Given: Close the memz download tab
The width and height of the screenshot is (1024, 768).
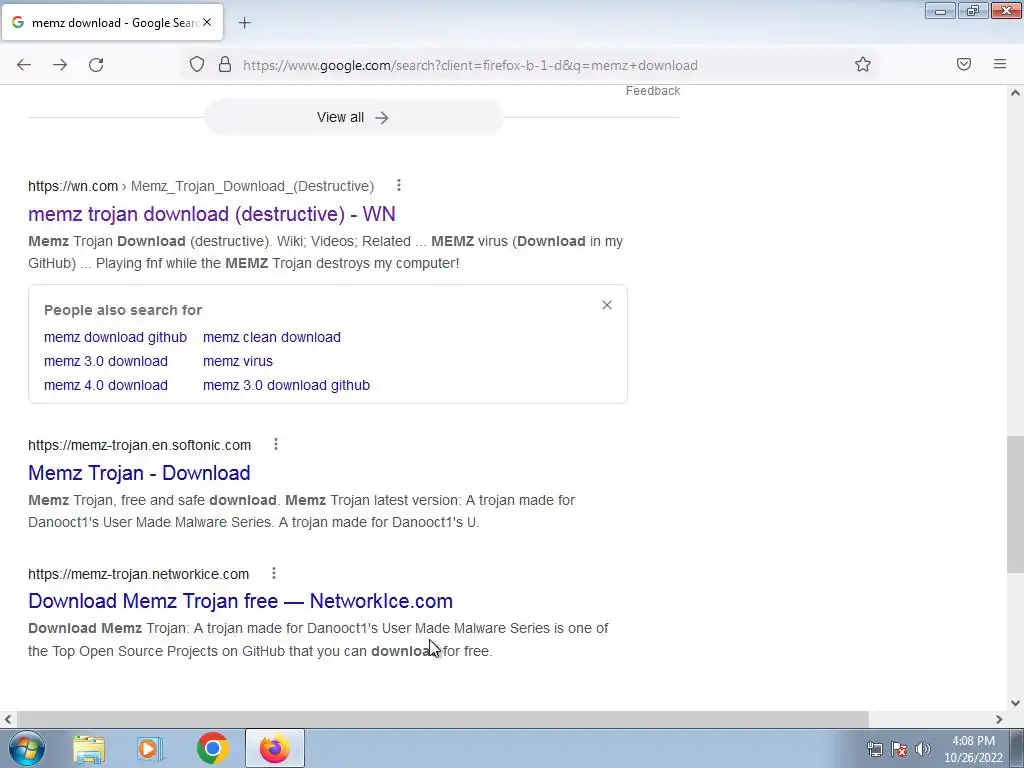Looking at the screenshot, I should pos(207,22).
